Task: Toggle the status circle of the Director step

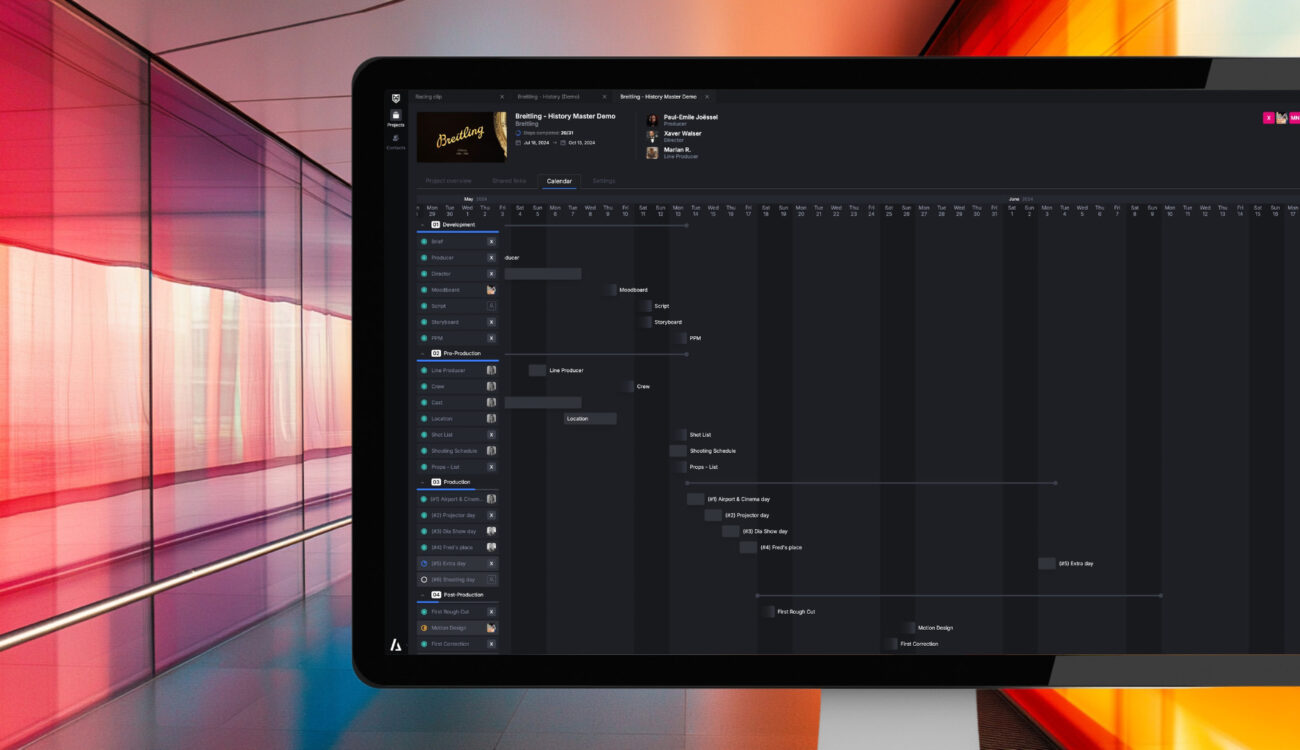Action: point(424,274)
